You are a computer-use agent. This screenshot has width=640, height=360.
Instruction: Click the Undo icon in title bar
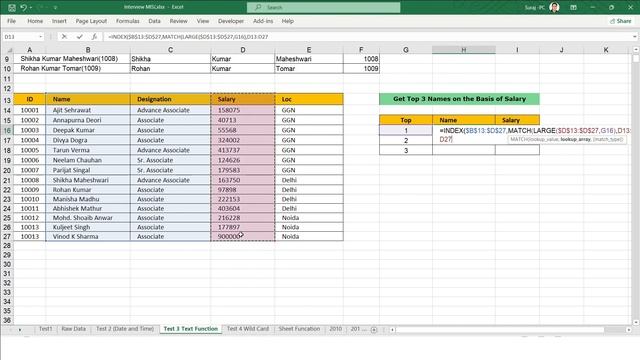coord(23,7)
